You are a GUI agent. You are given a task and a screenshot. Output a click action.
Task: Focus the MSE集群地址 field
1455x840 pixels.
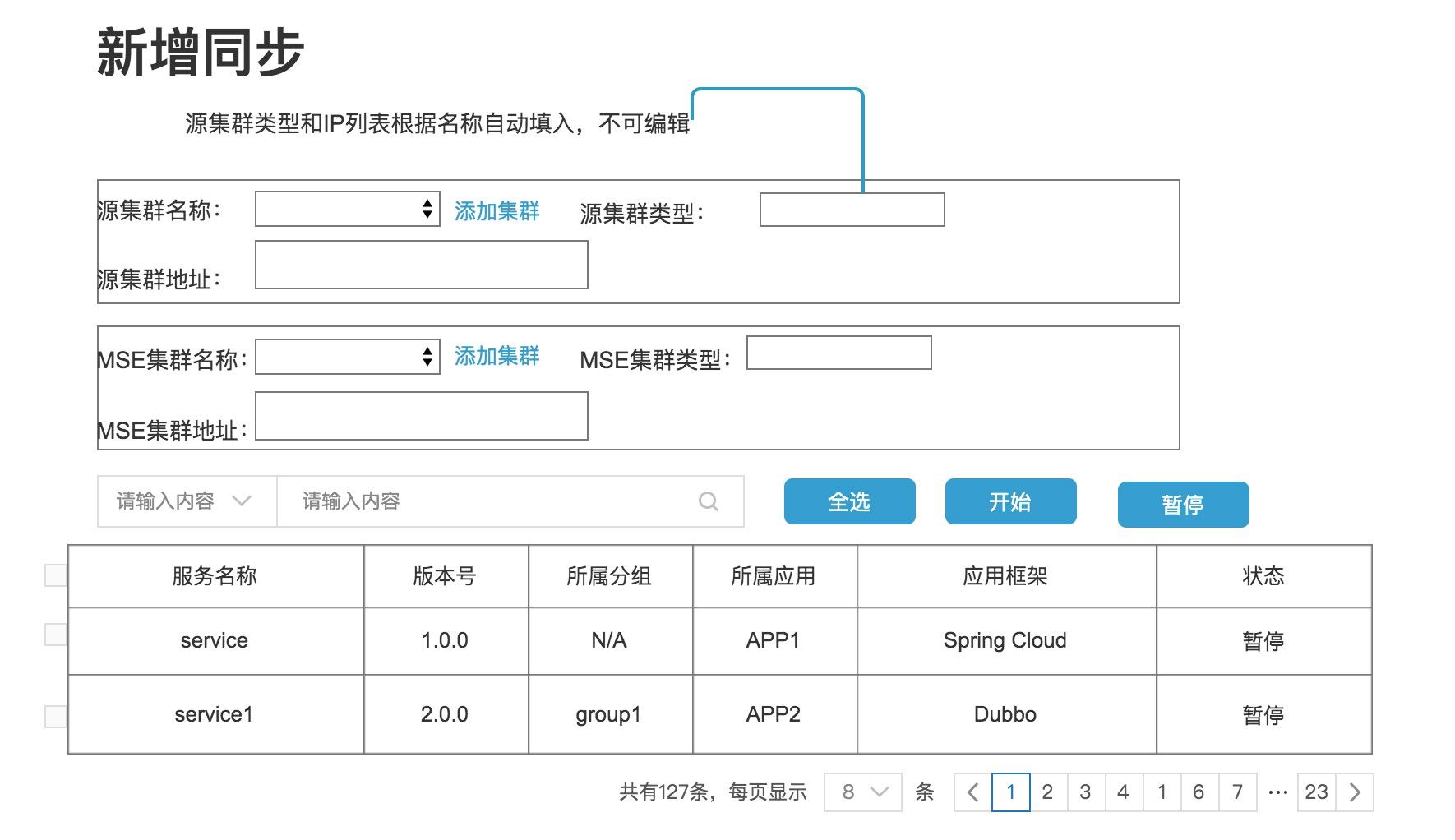(422, 416)
